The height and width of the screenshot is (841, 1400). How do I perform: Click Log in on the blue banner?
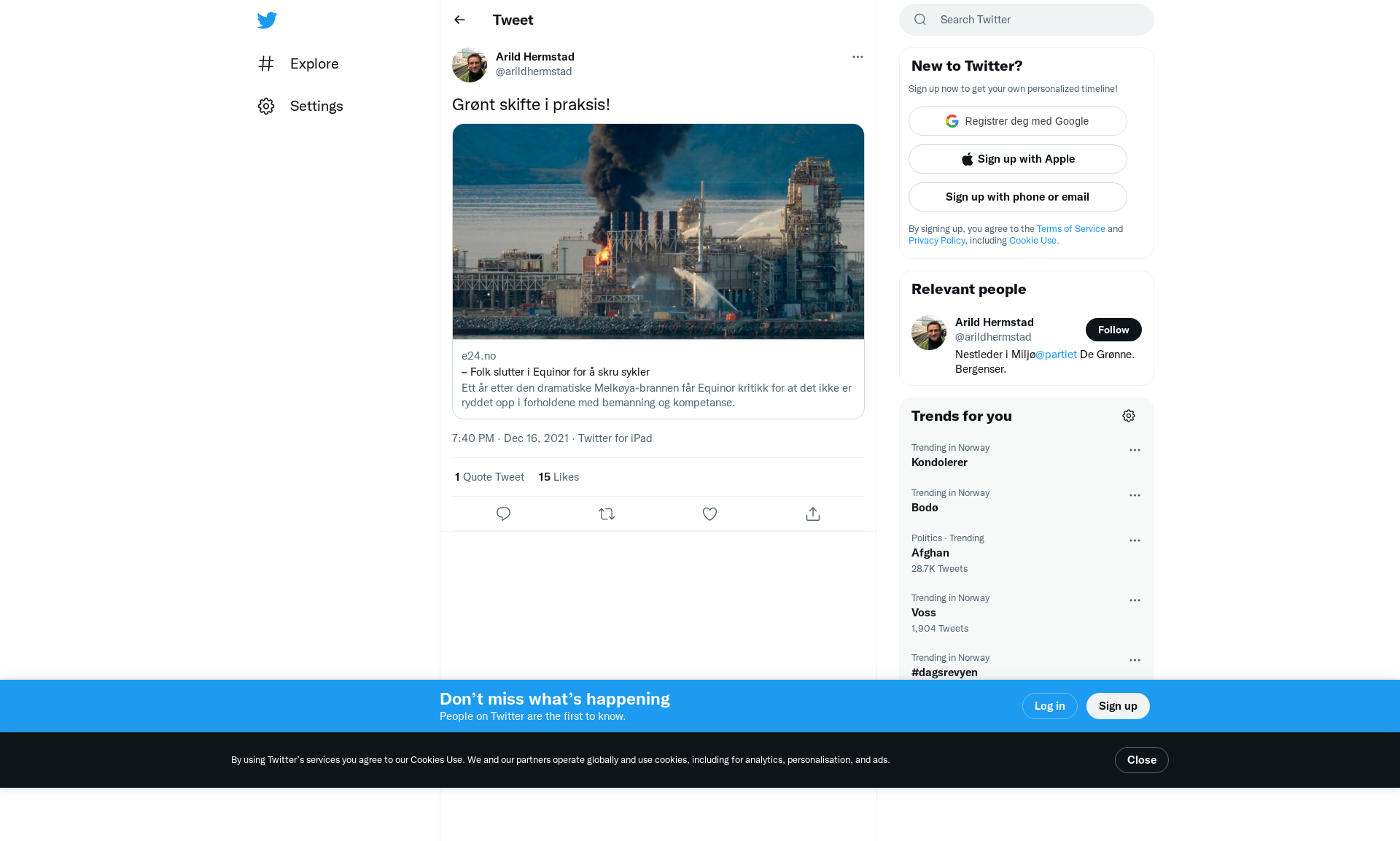[1050, 706]
